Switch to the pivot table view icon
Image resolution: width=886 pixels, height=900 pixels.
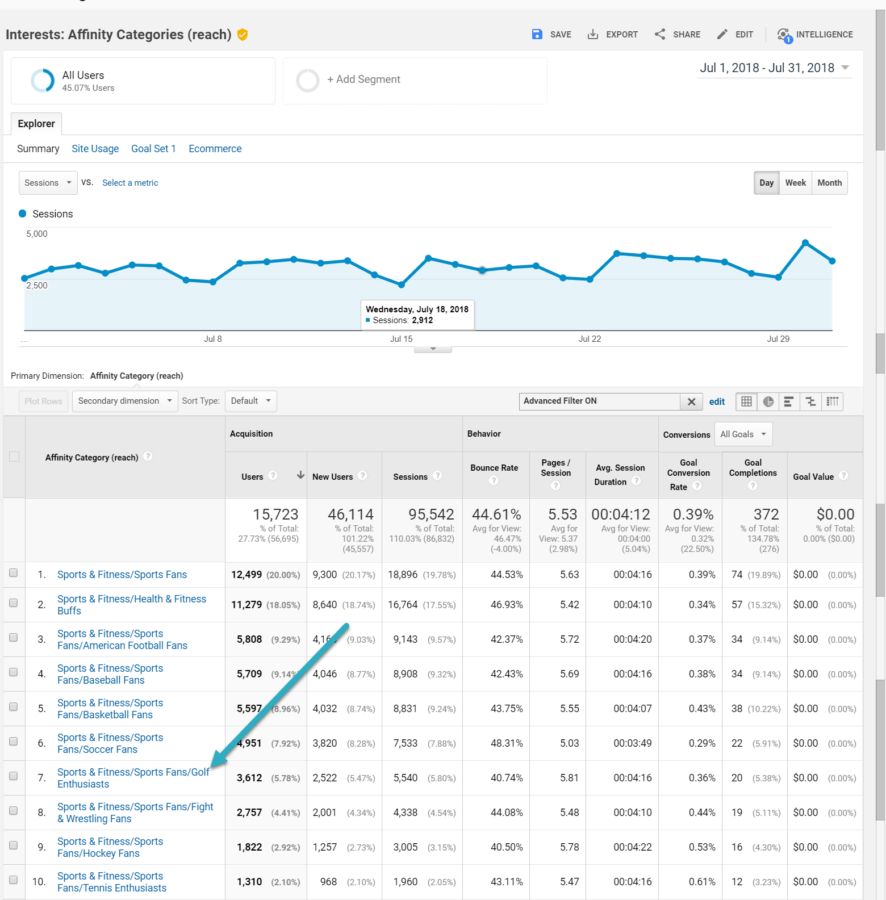(832, 401)
